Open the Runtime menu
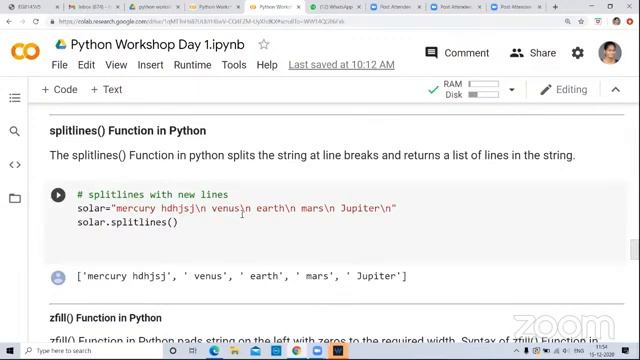The image size is (640, 360). click(x=193, y=65)
